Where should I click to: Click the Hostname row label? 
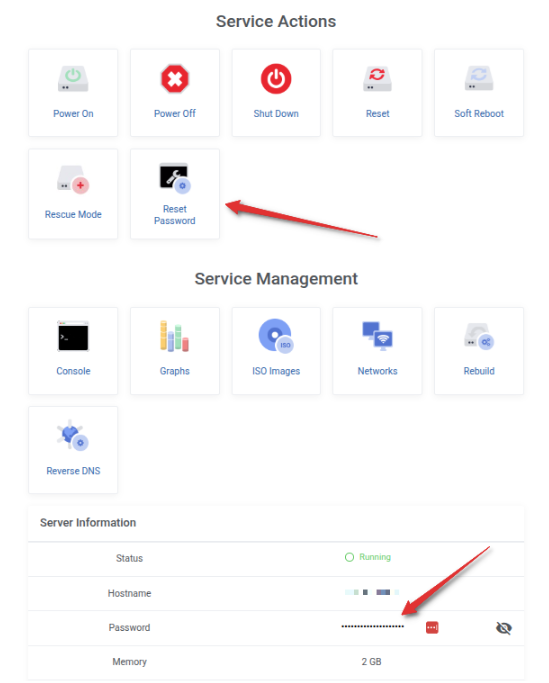click(x=129, y=593)
